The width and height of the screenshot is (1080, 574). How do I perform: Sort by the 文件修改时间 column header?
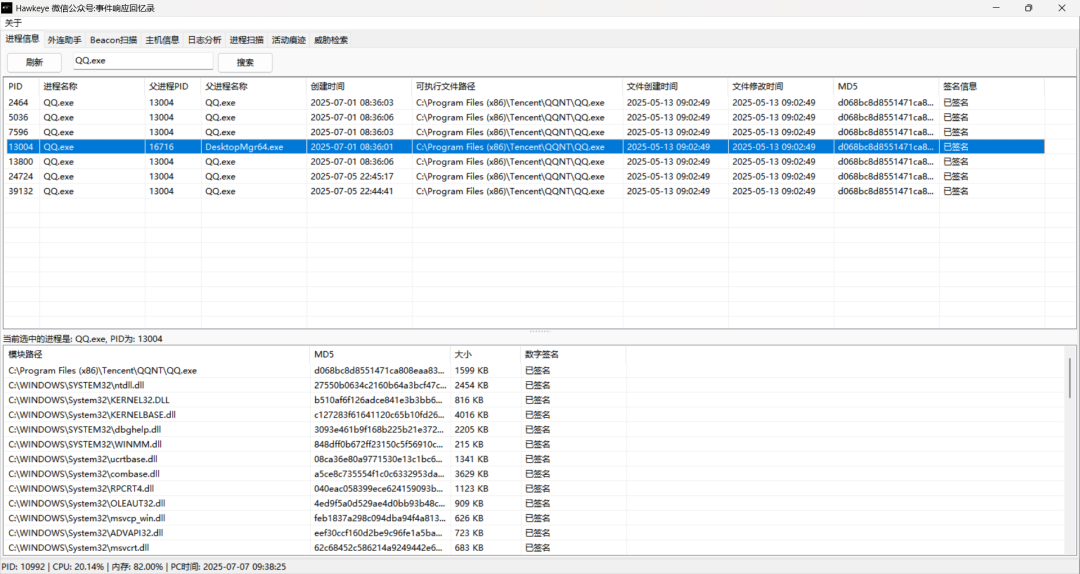781,86
